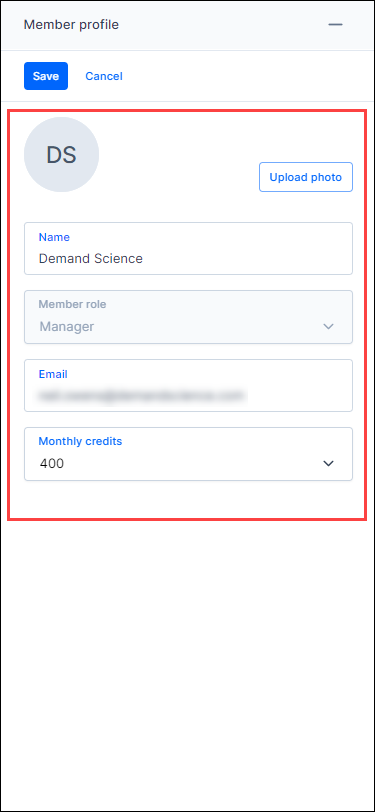375x812 pixels.
Task: Click the Monthly credits label
Action: (80, 441)
